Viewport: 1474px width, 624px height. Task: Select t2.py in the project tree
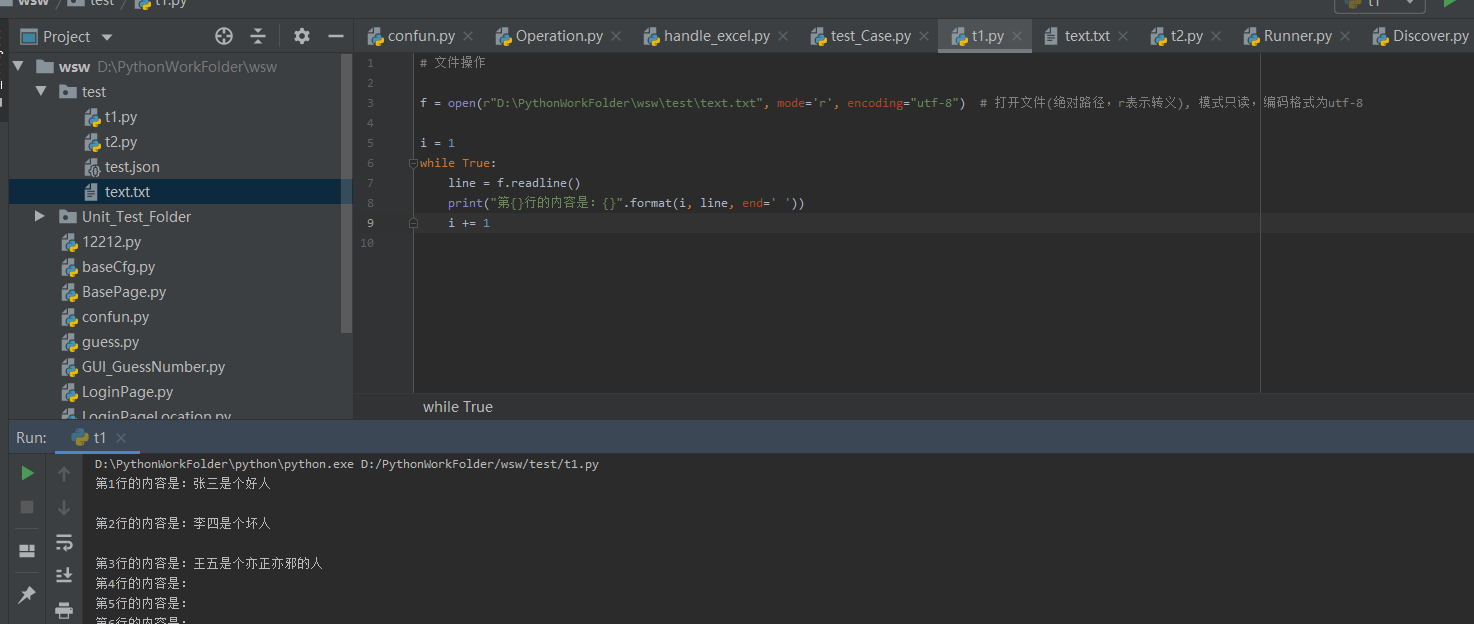point(121,142)
